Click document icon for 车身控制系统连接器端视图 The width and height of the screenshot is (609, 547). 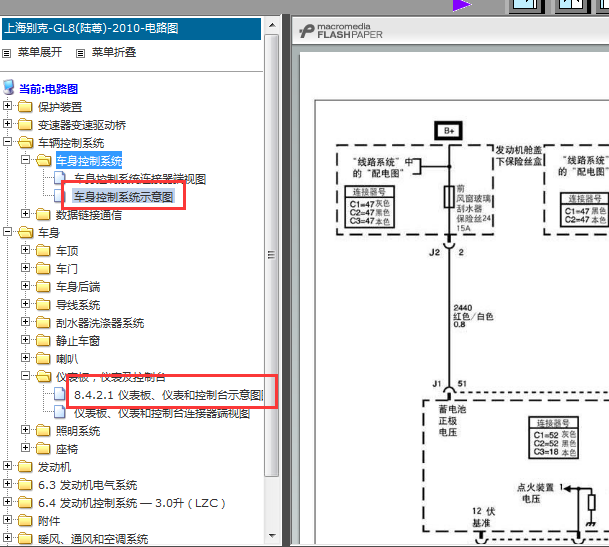click(x=59, y=178)
